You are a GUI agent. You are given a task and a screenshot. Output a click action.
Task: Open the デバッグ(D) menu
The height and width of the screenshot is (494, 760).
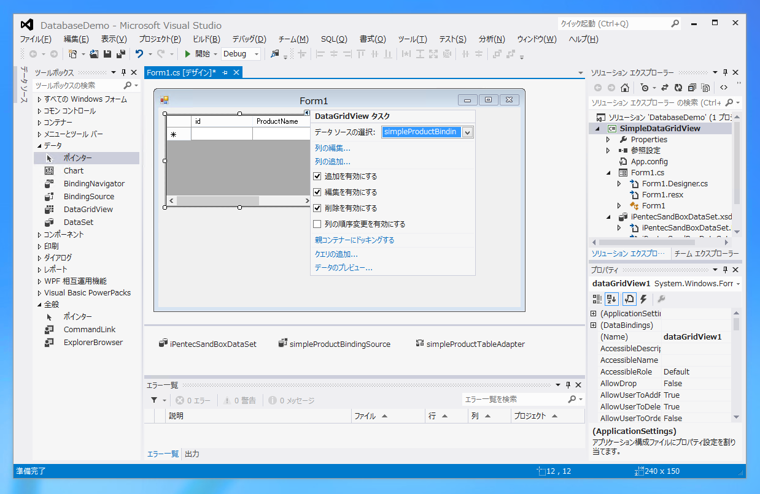coord(249,39)
